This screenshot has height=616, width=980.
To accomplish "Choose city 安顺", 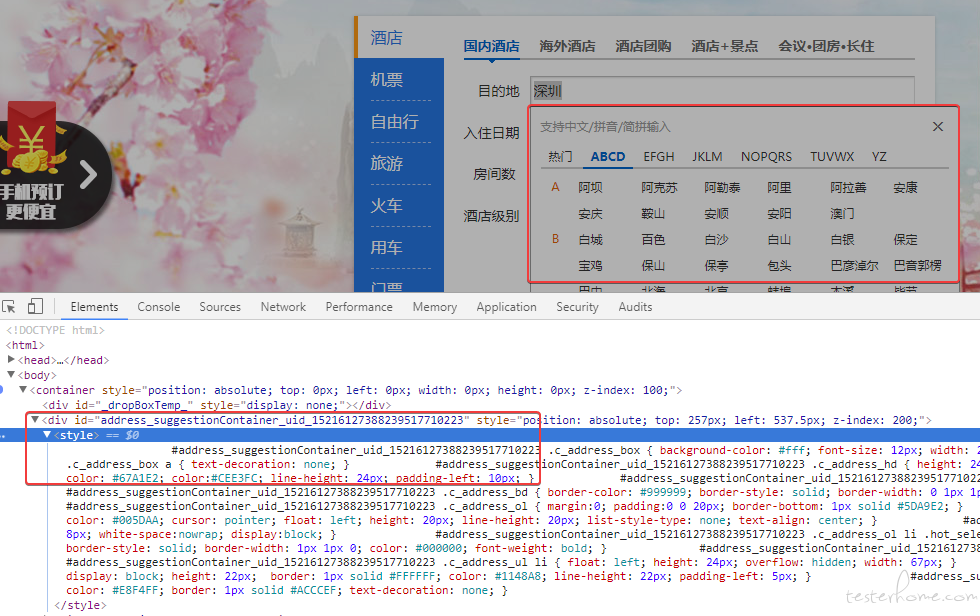I will point(716,214).
